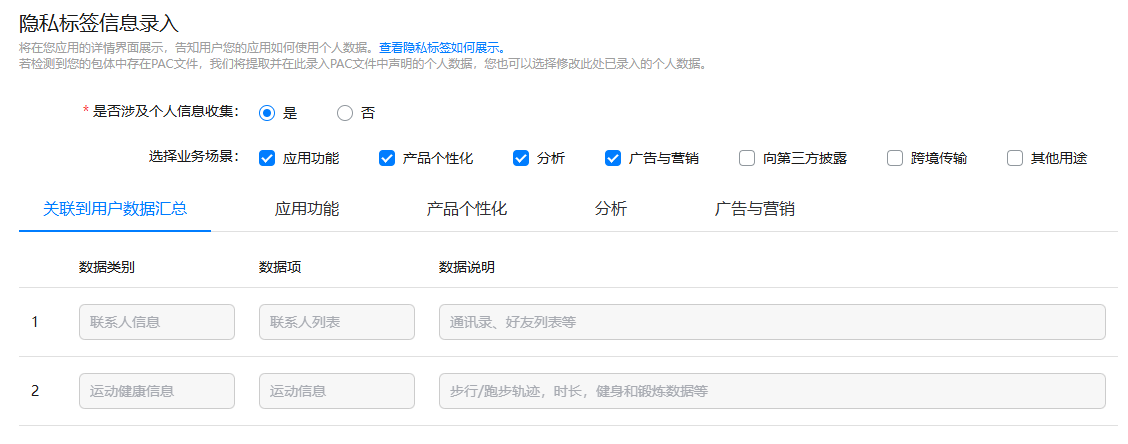This screenshot has height=444, width=1128.
Task: Switch to the 广告与营销 tab
Action: (755, 209)
